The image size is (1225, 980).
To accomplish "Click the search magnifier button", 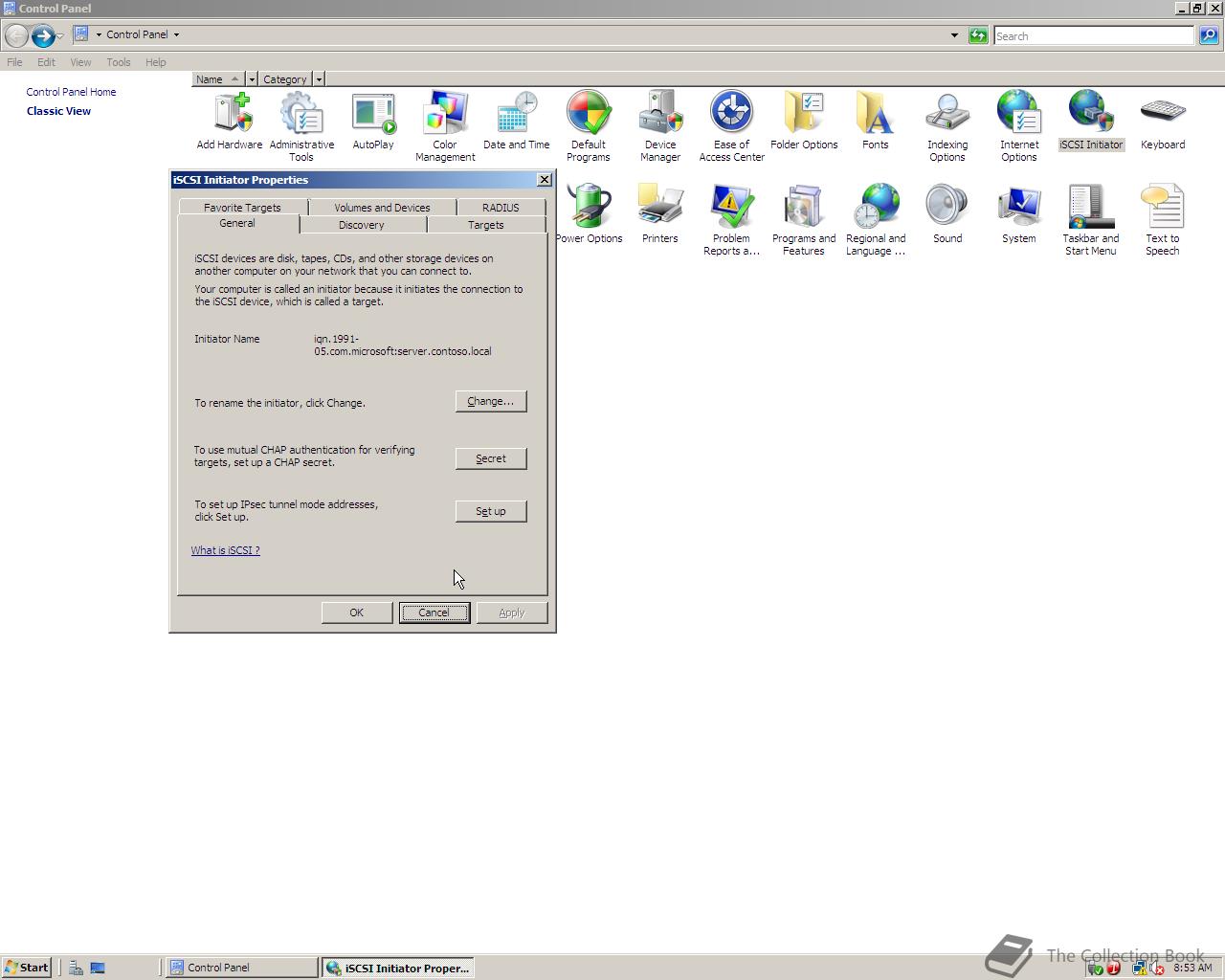I will 1209,35.
